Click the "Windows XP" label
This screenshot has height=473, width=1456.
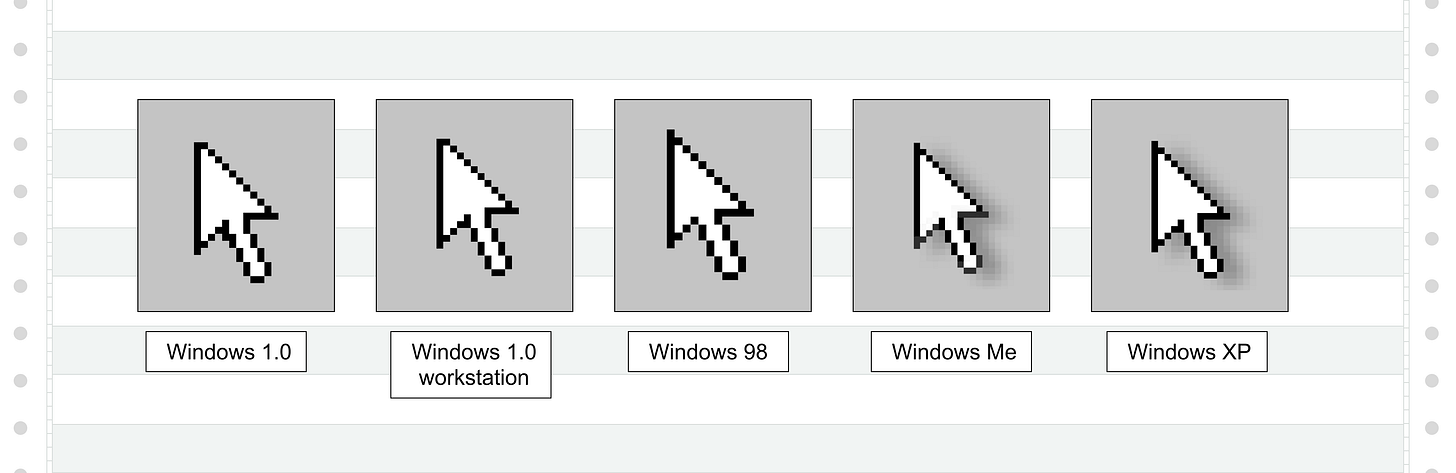click(1187, 352)
